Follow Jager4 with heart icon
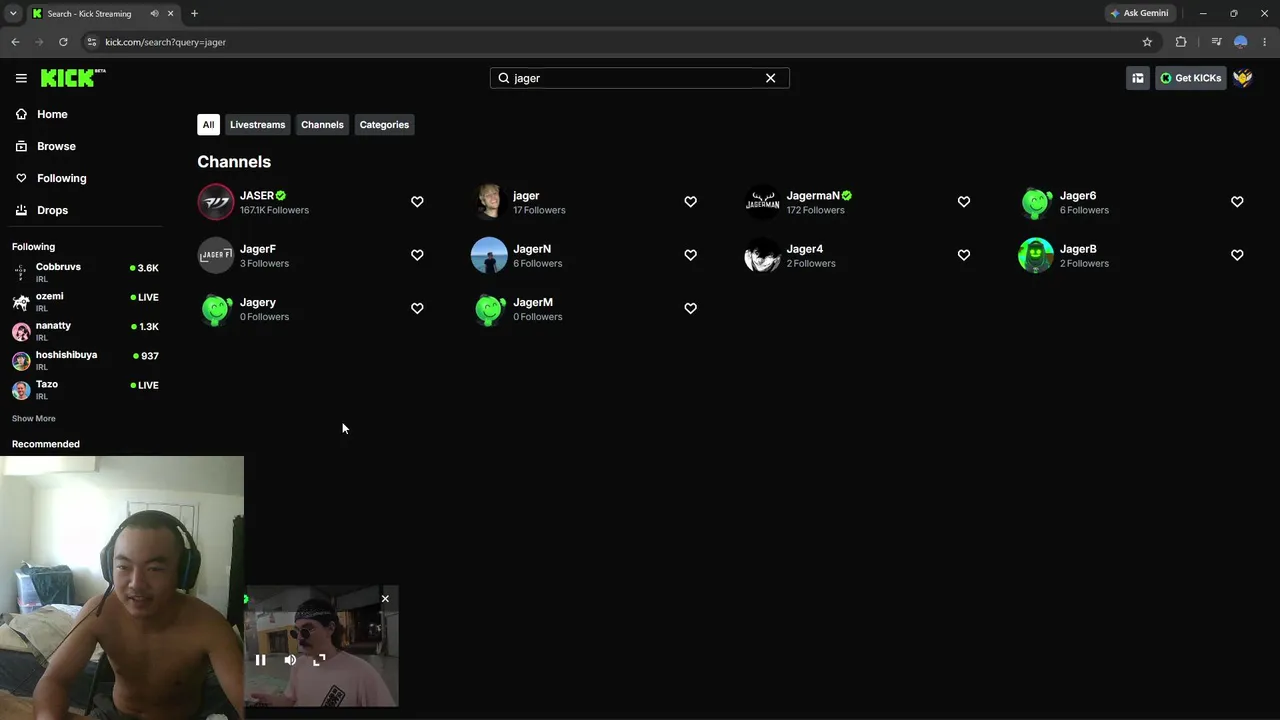1280x720 pixels. click(964, 255)
